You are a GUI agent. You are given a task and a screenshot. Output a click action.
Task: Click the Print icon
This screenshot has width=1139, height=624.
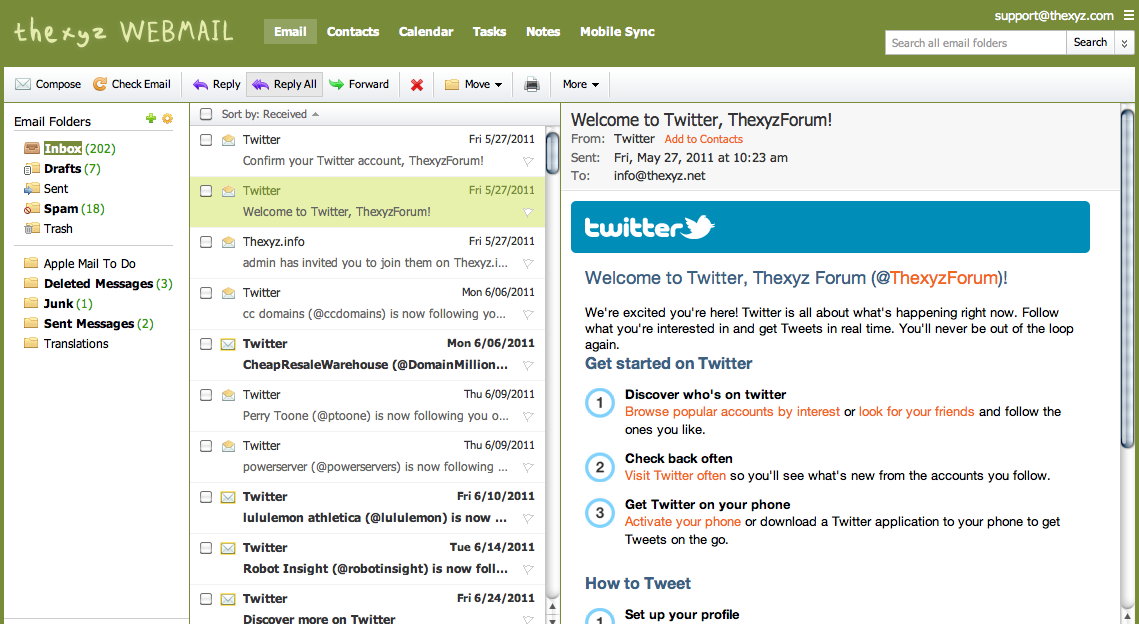(x=532, y=85)
